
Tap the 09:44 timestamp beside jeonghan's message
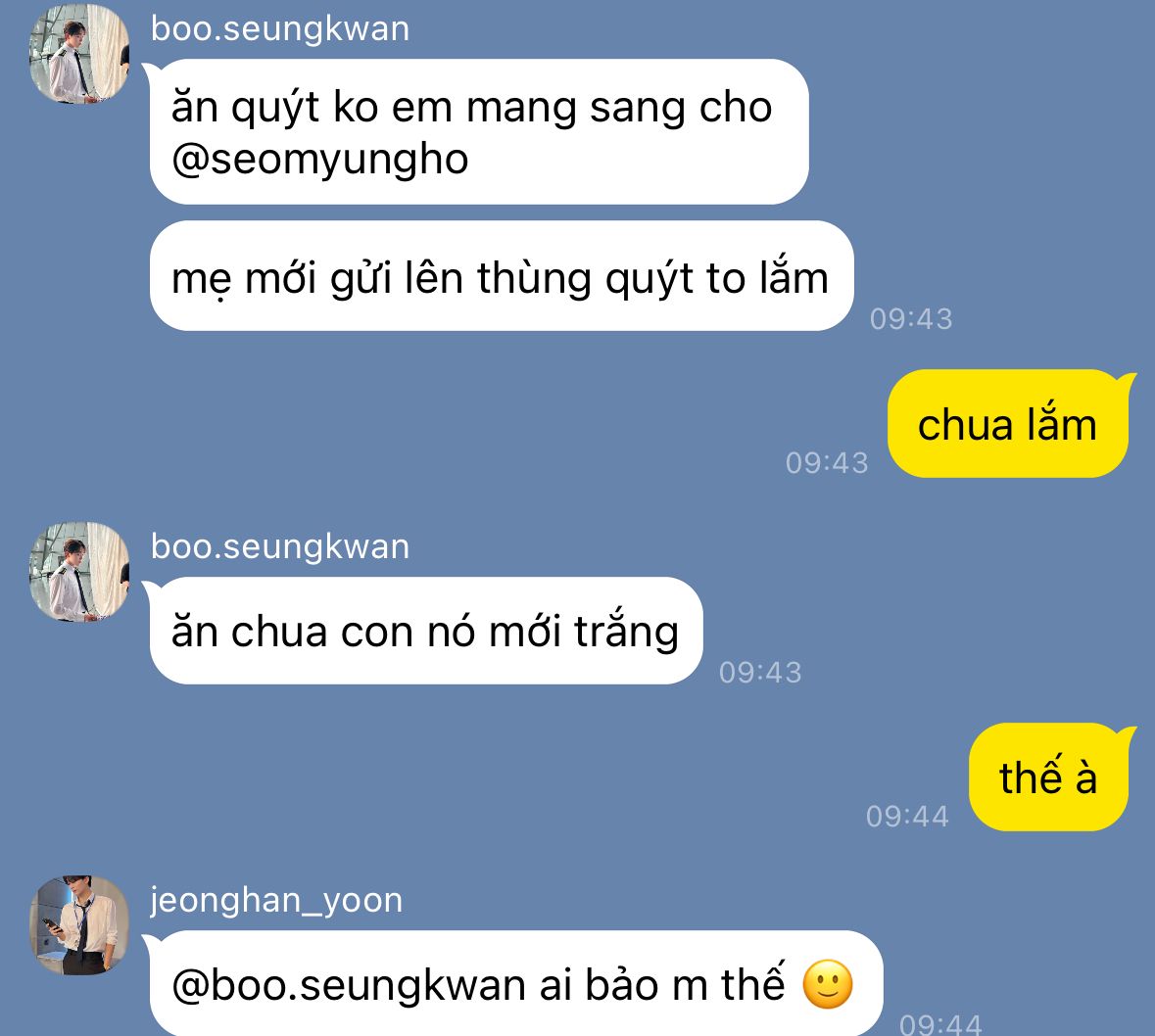coord(940,1023)
